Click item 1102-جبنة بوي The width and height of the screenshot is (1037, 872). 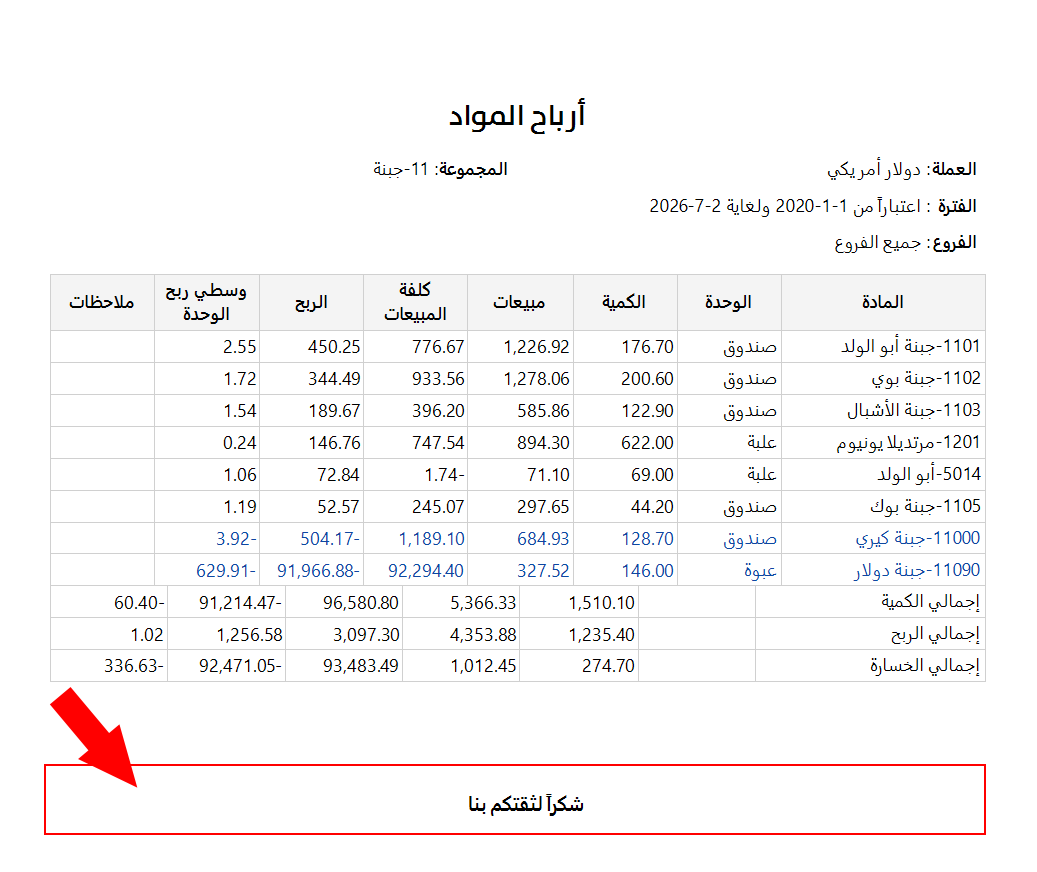[x=926, y=379]
